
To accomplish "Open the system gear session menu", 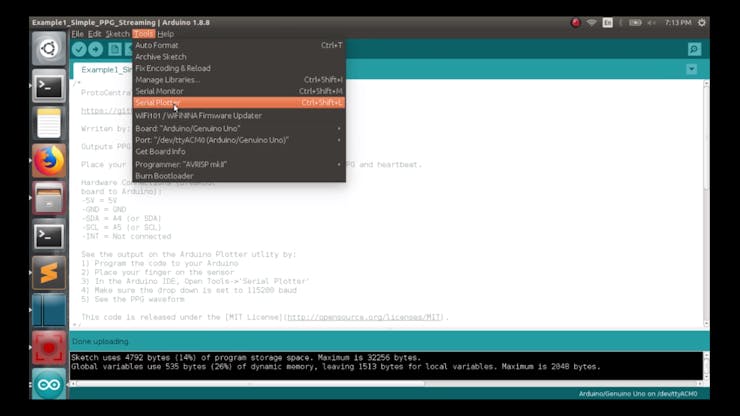I will (702, 23).
